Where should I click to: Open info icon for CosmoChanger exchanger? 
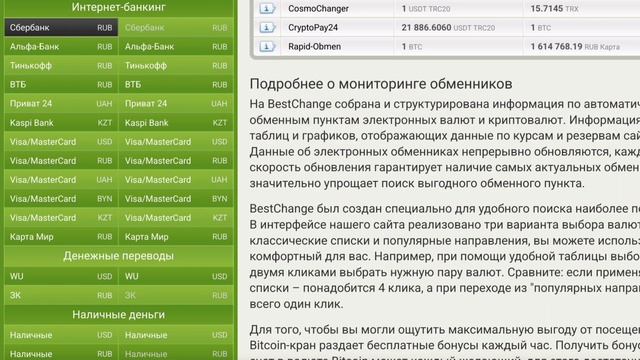point(267,8)
